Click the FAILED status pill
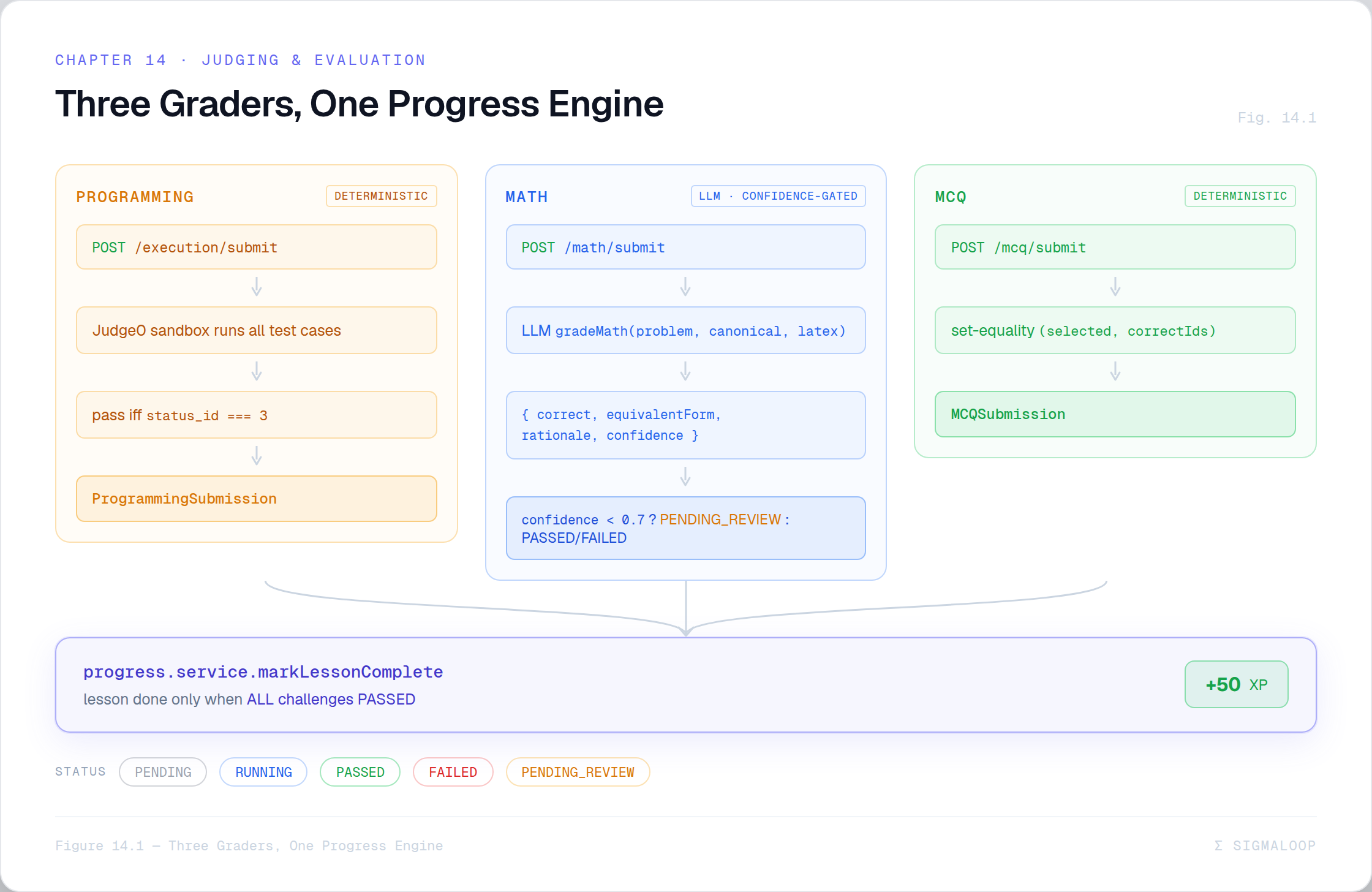Viewport: 1372px width, 892px height. point(453,772)
